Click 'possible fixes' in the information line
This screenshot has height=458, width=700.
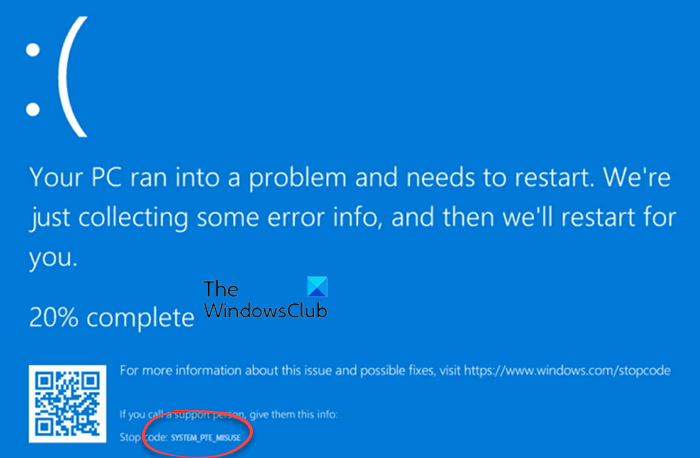397,371
